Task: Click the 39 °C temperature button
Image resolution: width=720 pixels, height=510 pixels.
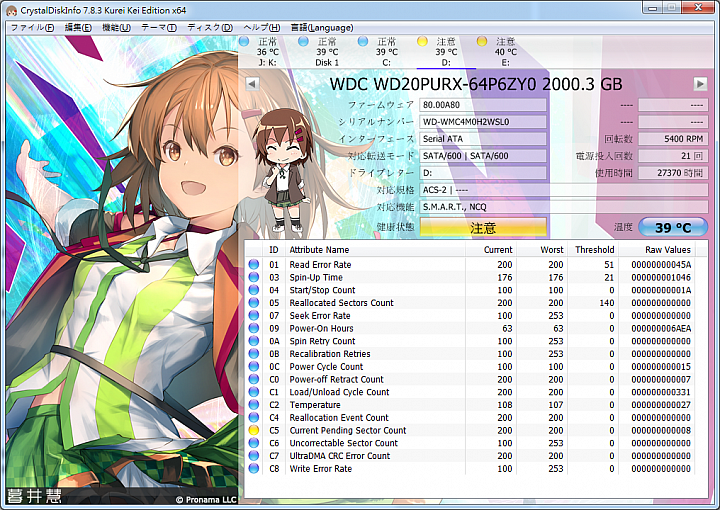Action: coord(673,227)
